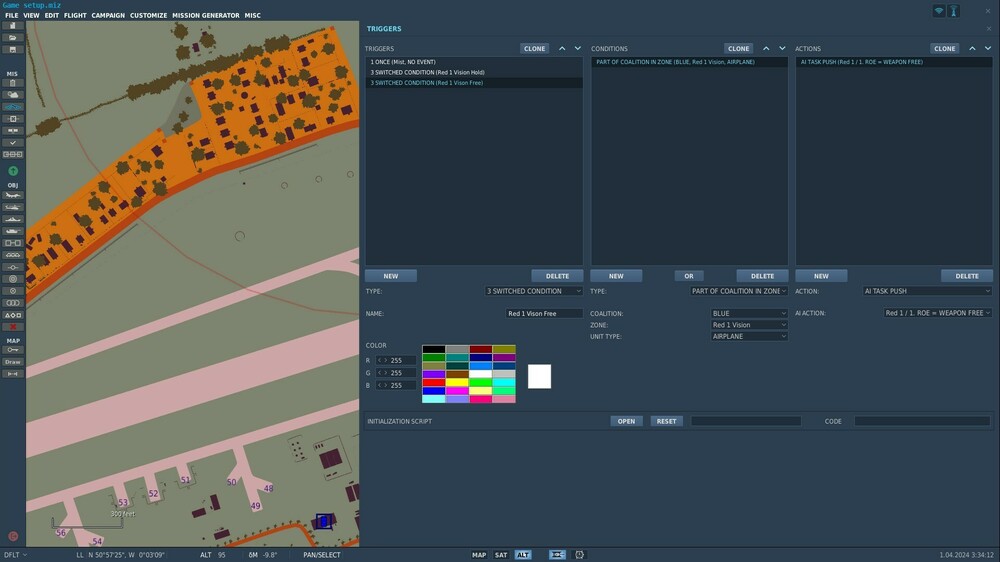Open the COALITION dropdown set to BLUE
The width and height of the screenshot is (1000, 562).
click(748, 313)
